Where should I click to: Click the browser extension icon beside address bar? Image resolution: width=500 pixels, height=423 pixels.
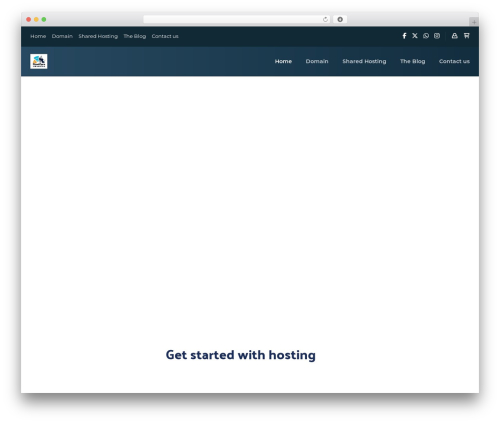pos(340,19)
